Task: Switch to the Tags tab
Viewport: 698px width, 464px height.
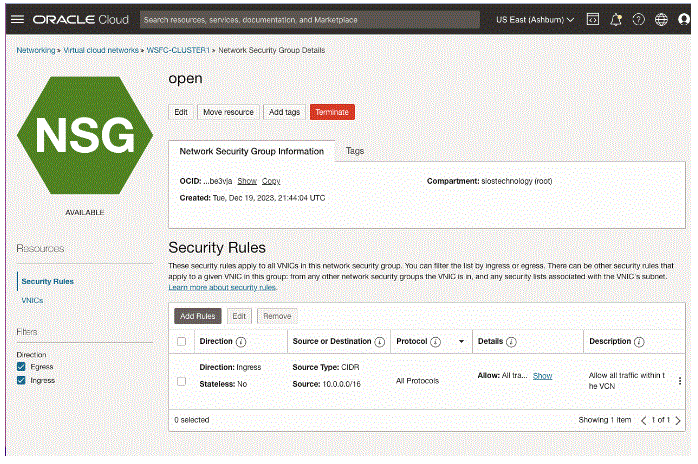Action: coord(354,151)
